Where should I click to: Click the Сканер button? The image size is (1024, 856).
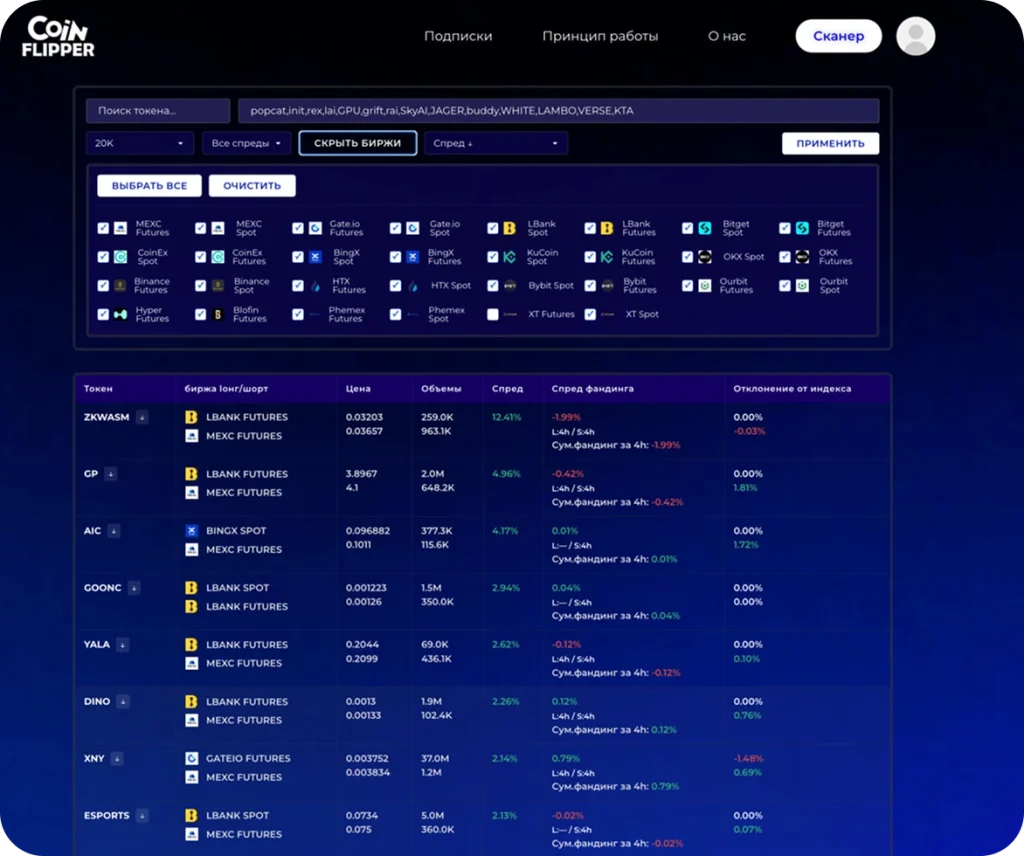839,36
